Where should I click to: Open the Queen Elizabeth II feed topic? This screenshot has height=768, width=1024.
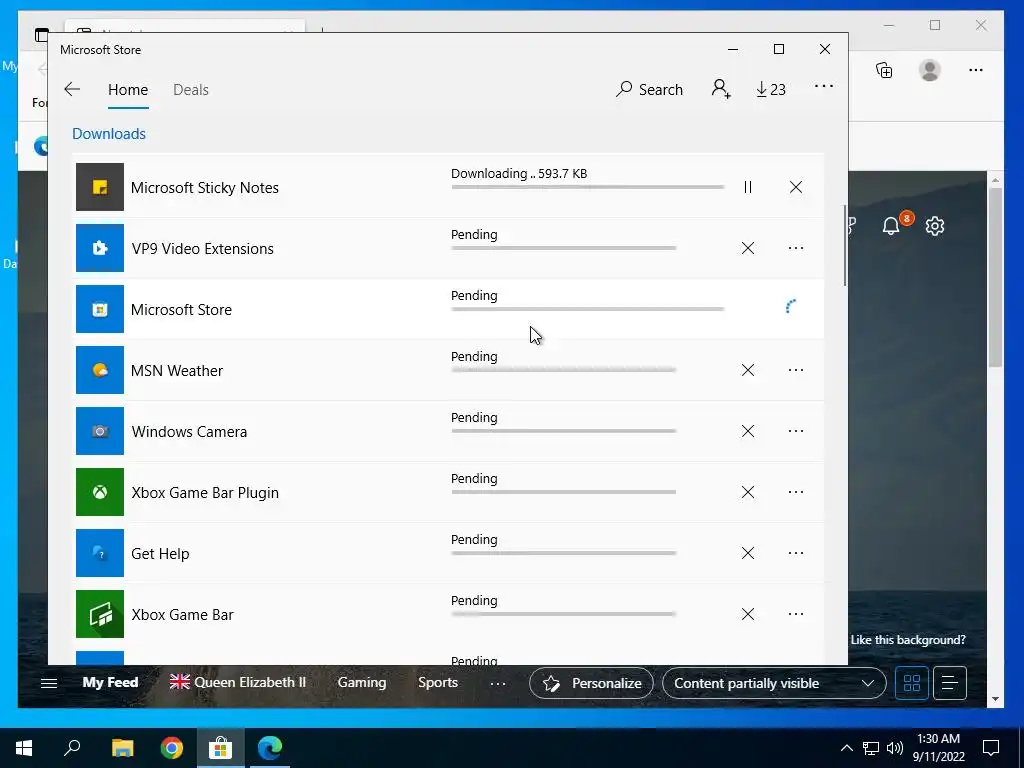point(238,682)
